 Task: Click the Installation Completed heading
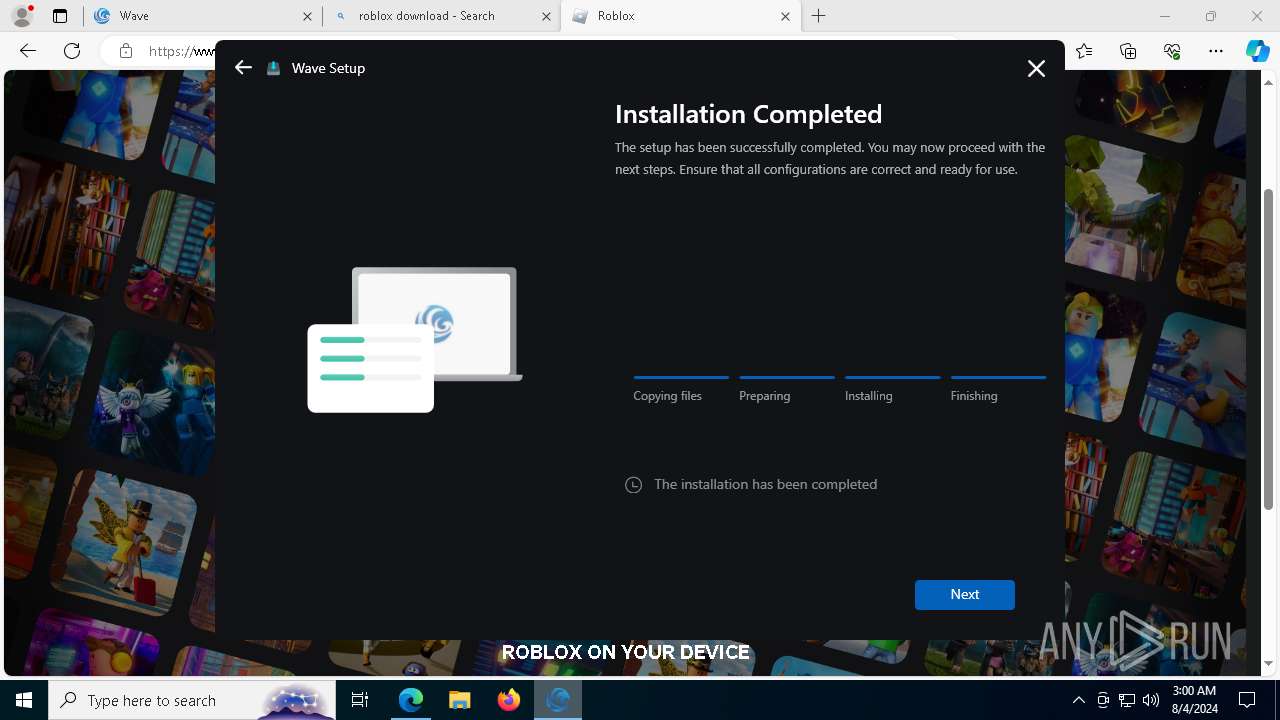pyautogui.click(x=748, y=114)
